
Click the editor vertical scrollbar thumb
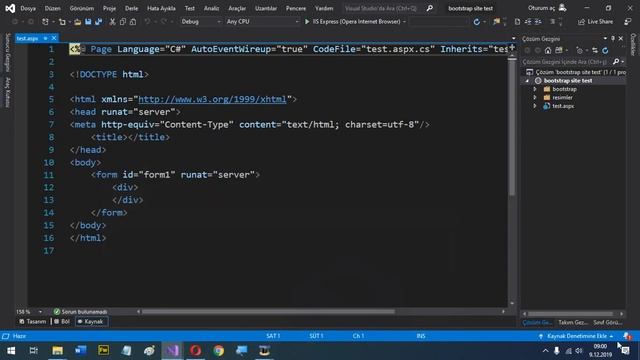coord(512,127)
